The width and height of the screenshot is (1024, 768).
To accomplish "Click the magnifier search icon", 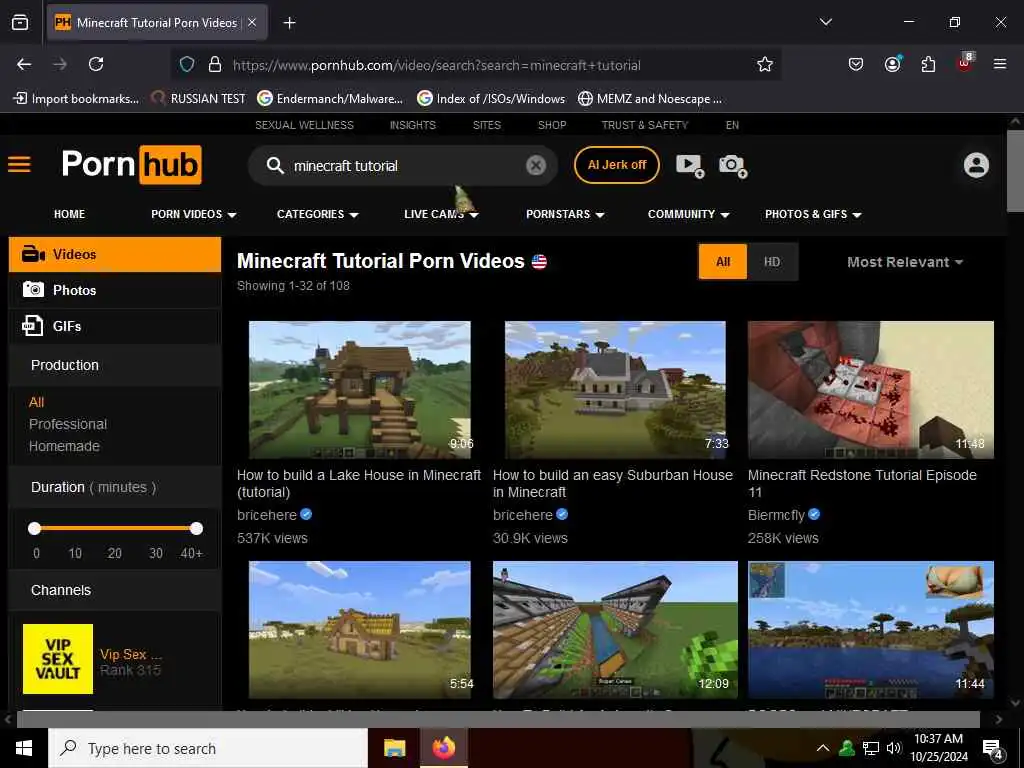I will tap(275, 166).
